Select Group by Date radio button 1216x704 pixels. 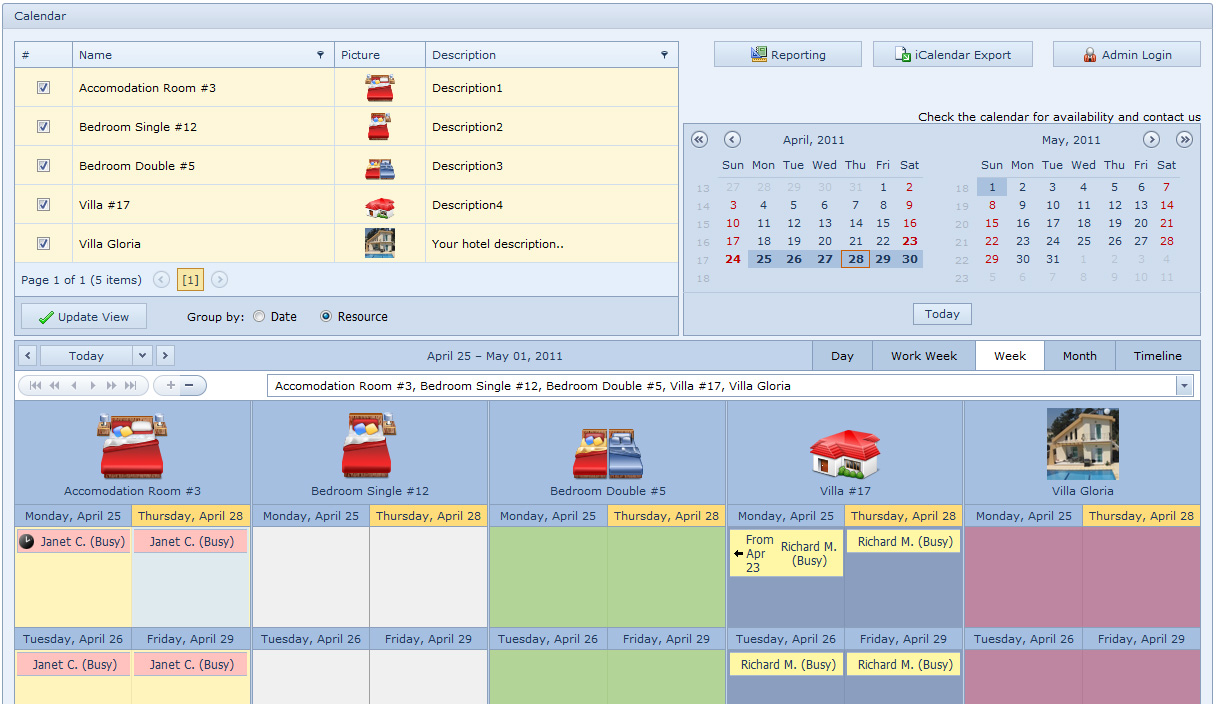(259, 317)
